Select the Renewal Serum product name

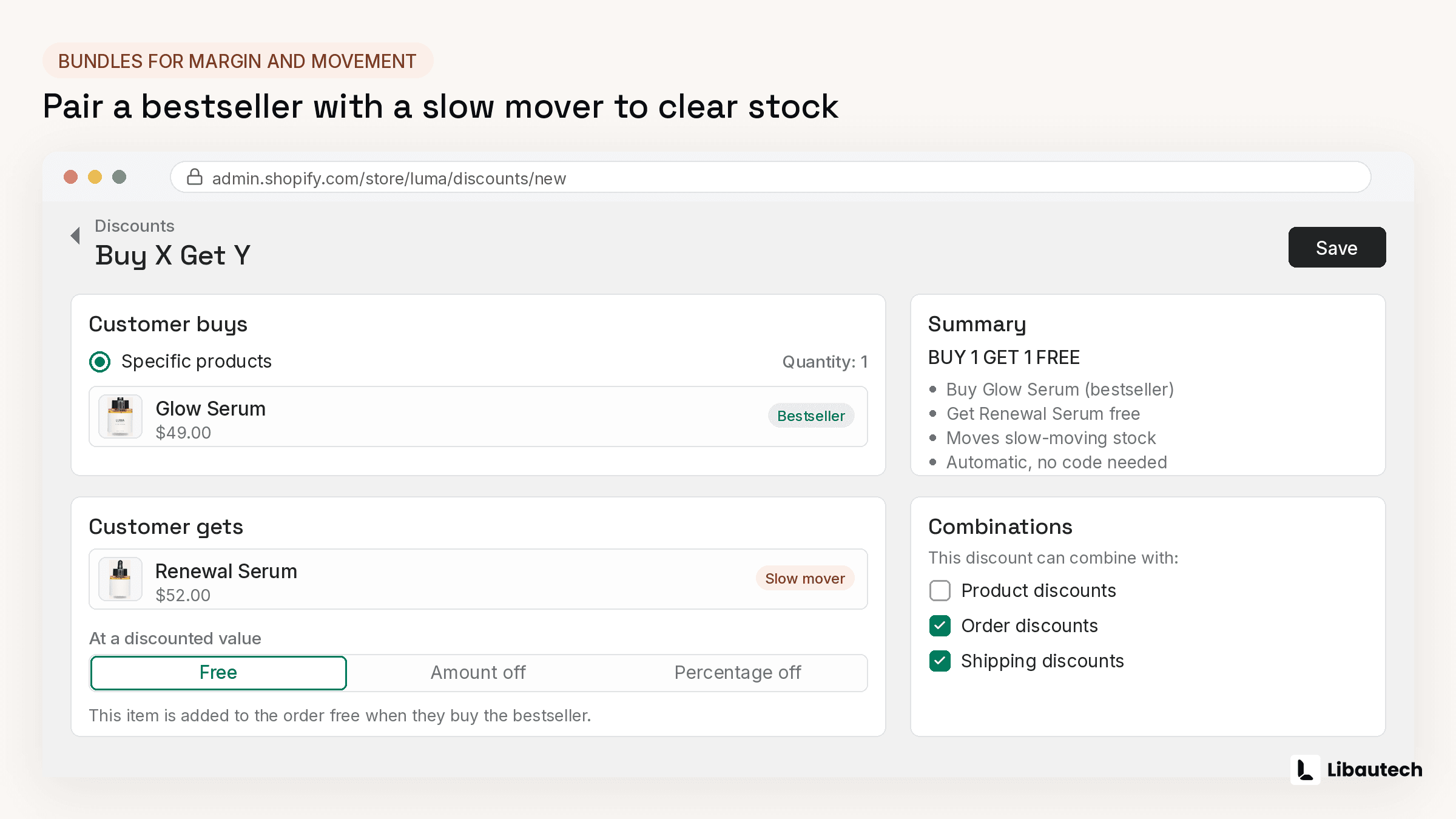(x=226, y=571)
